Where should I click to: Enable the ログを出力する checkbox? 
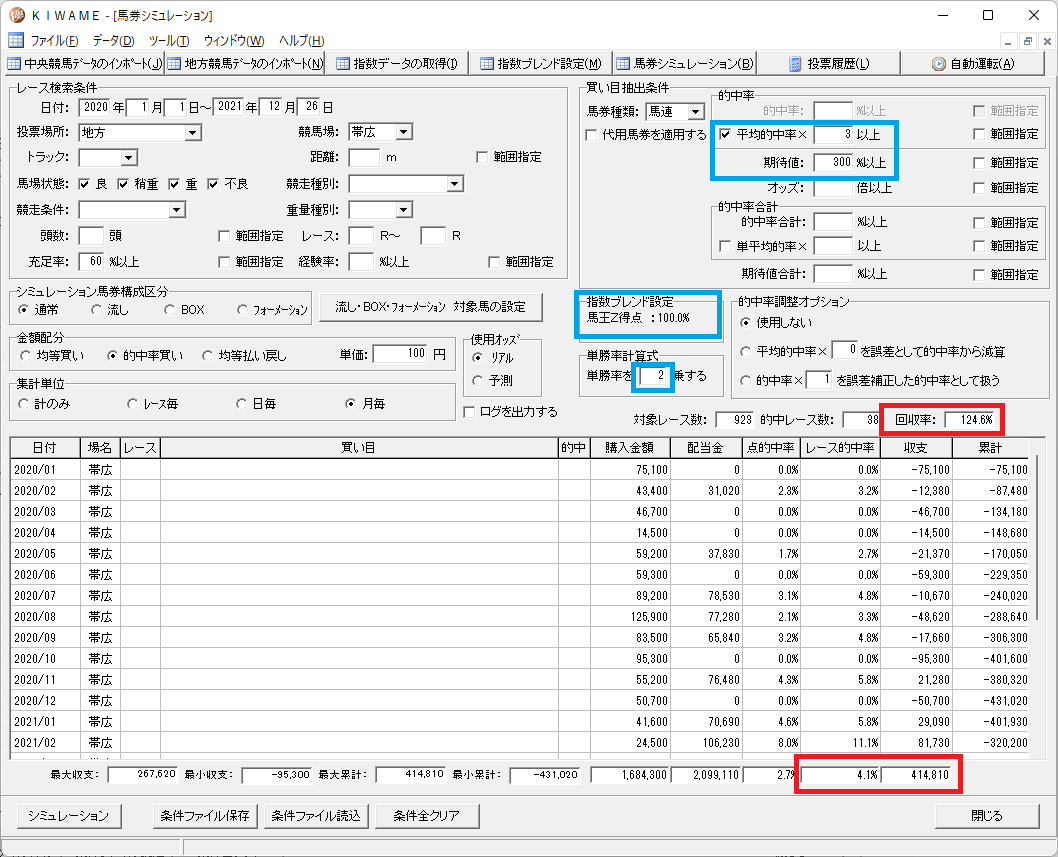pos(469,412)
